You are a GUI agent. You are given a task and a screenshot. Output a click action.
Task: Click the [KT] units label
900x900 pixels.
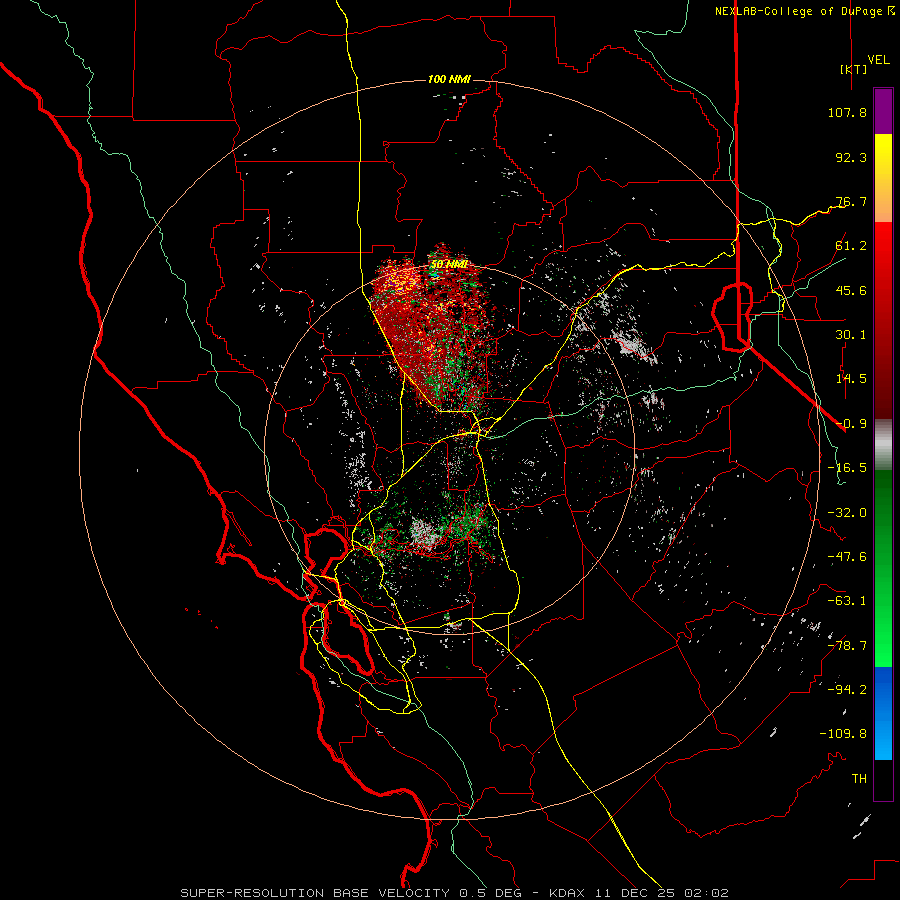pos(853,69)
